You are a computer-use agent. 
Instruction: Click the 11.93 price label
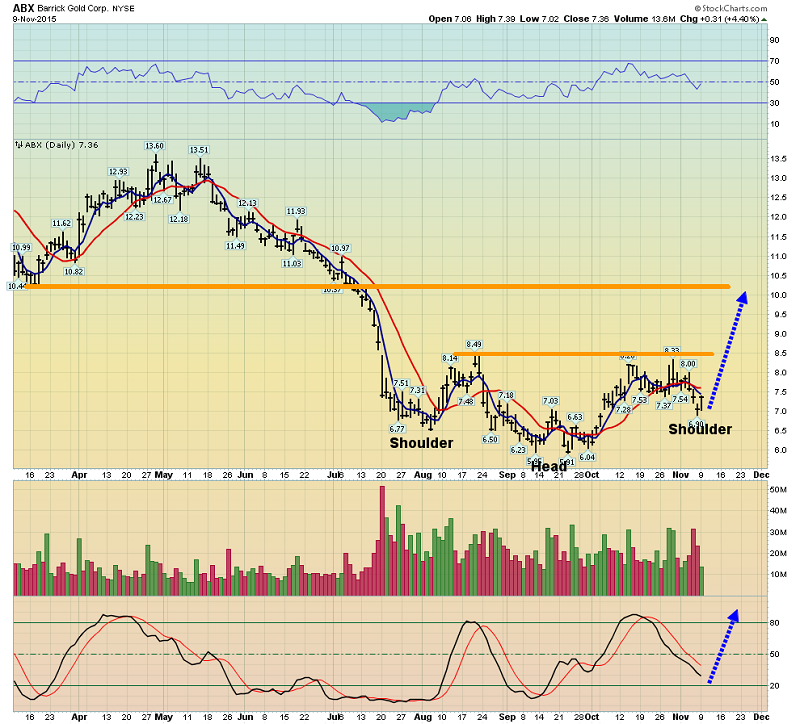pos(296,211)
